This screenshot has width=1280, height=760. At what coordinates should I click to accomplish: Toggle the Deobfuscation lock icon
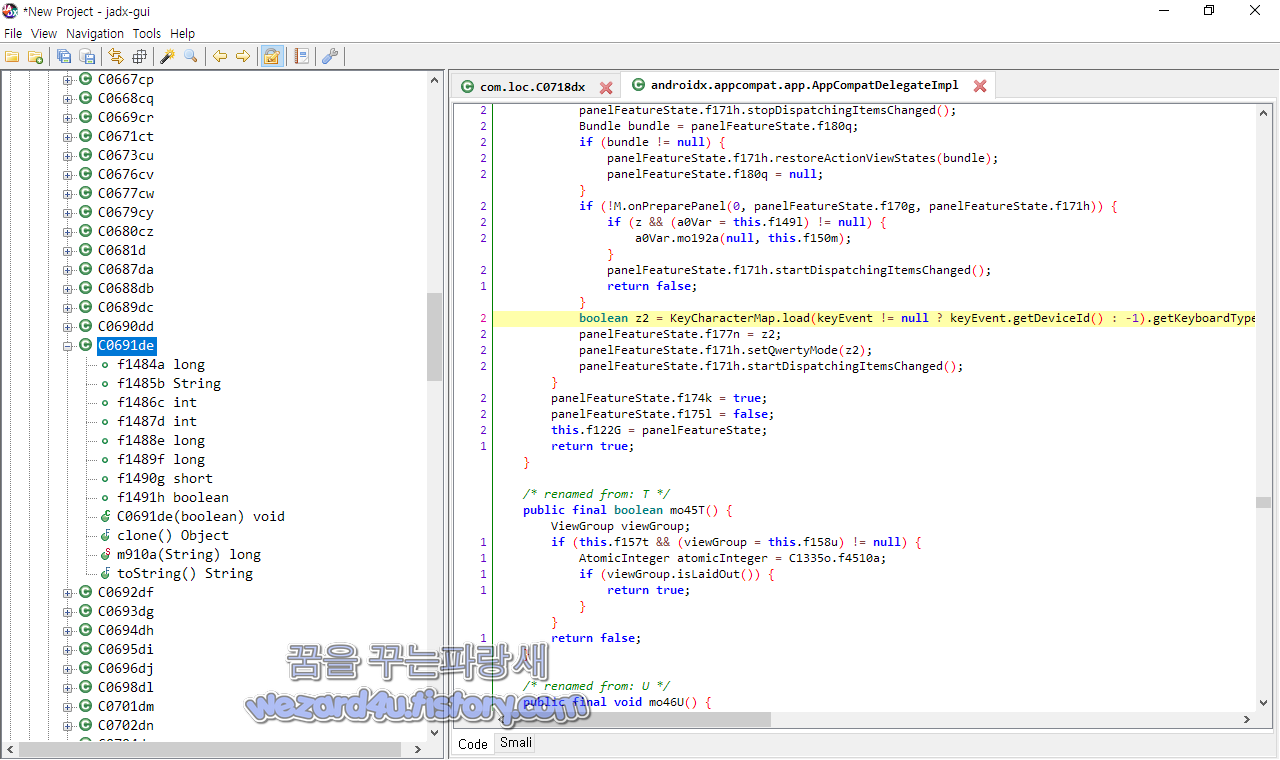(x=271, y=56)
